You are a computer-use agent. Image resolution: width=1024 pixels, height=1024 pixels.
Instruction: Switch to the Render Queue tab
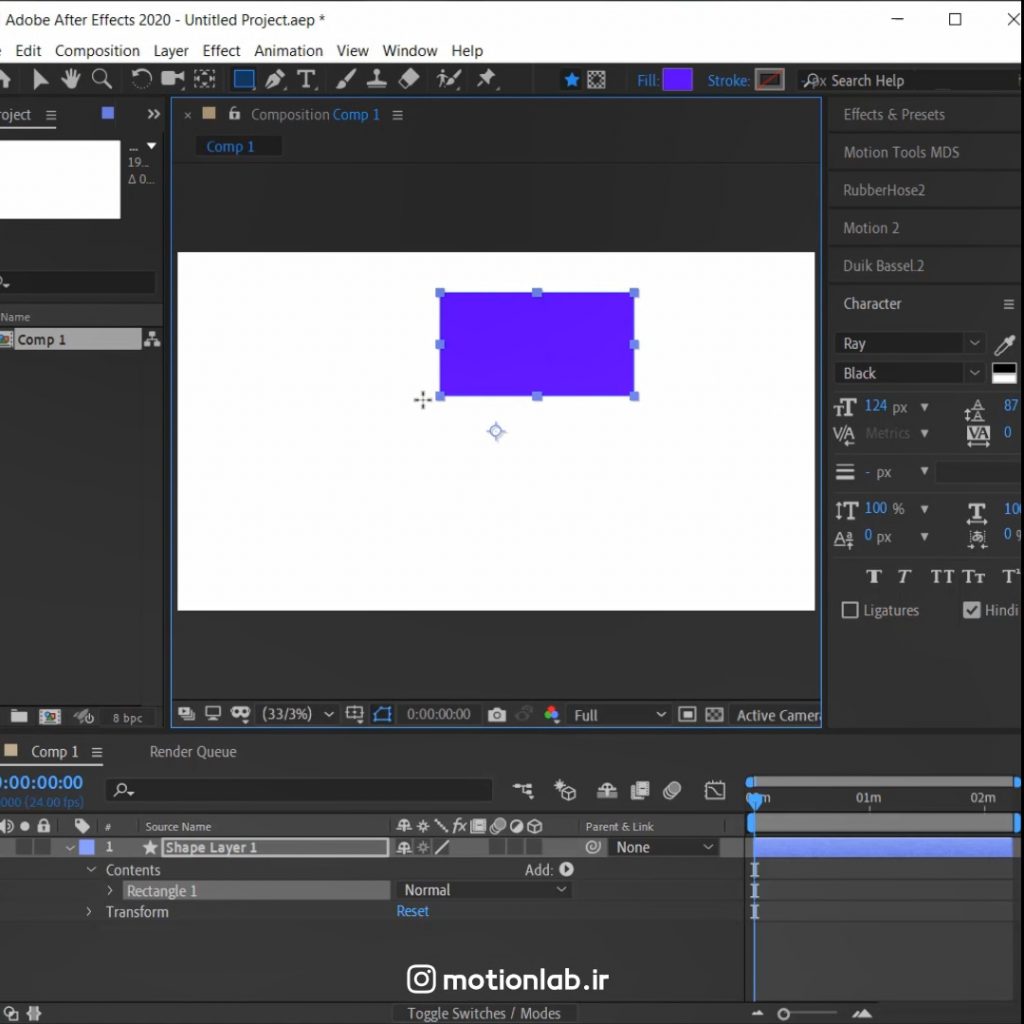(x=193, y=752)
